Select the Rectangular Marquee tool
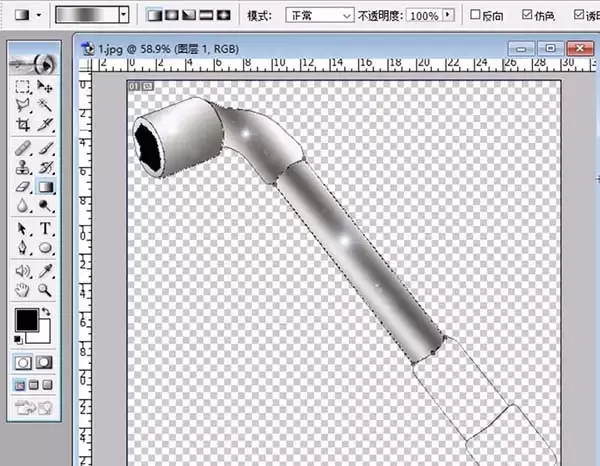This screenshot has width=600, height=466. [23, 86]
